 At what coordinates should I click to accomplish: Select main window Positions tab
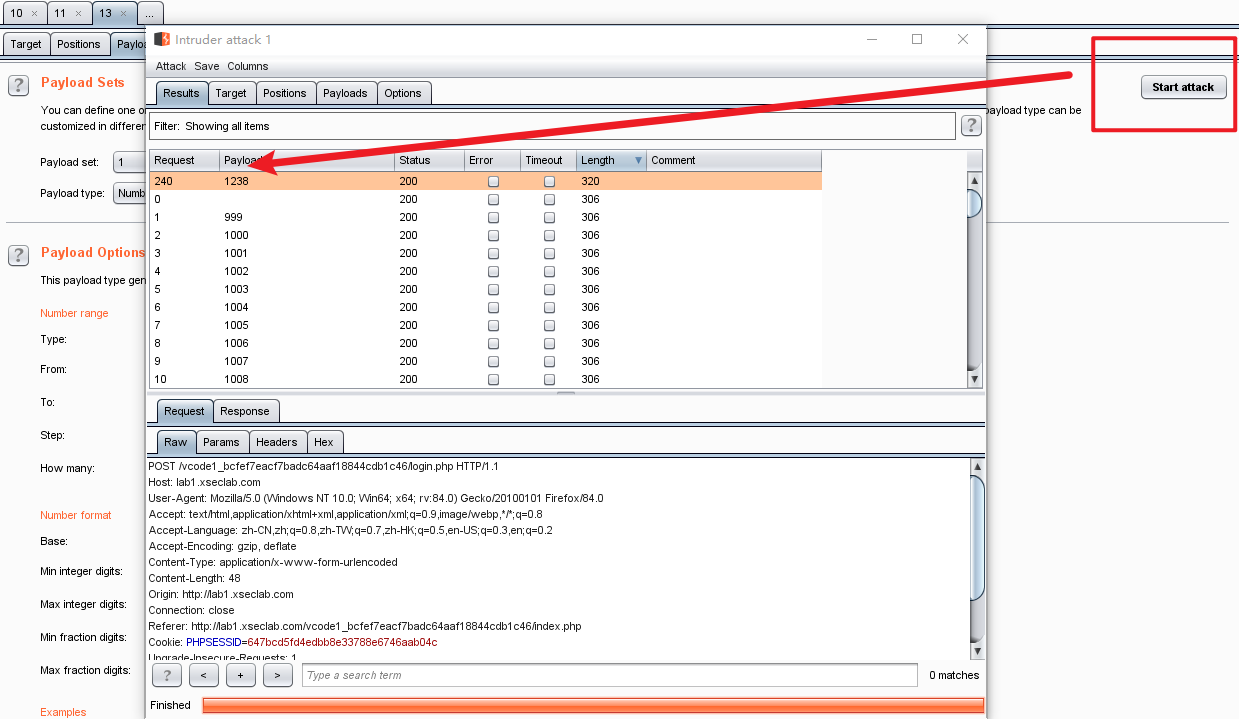click(x=79, y=44)
